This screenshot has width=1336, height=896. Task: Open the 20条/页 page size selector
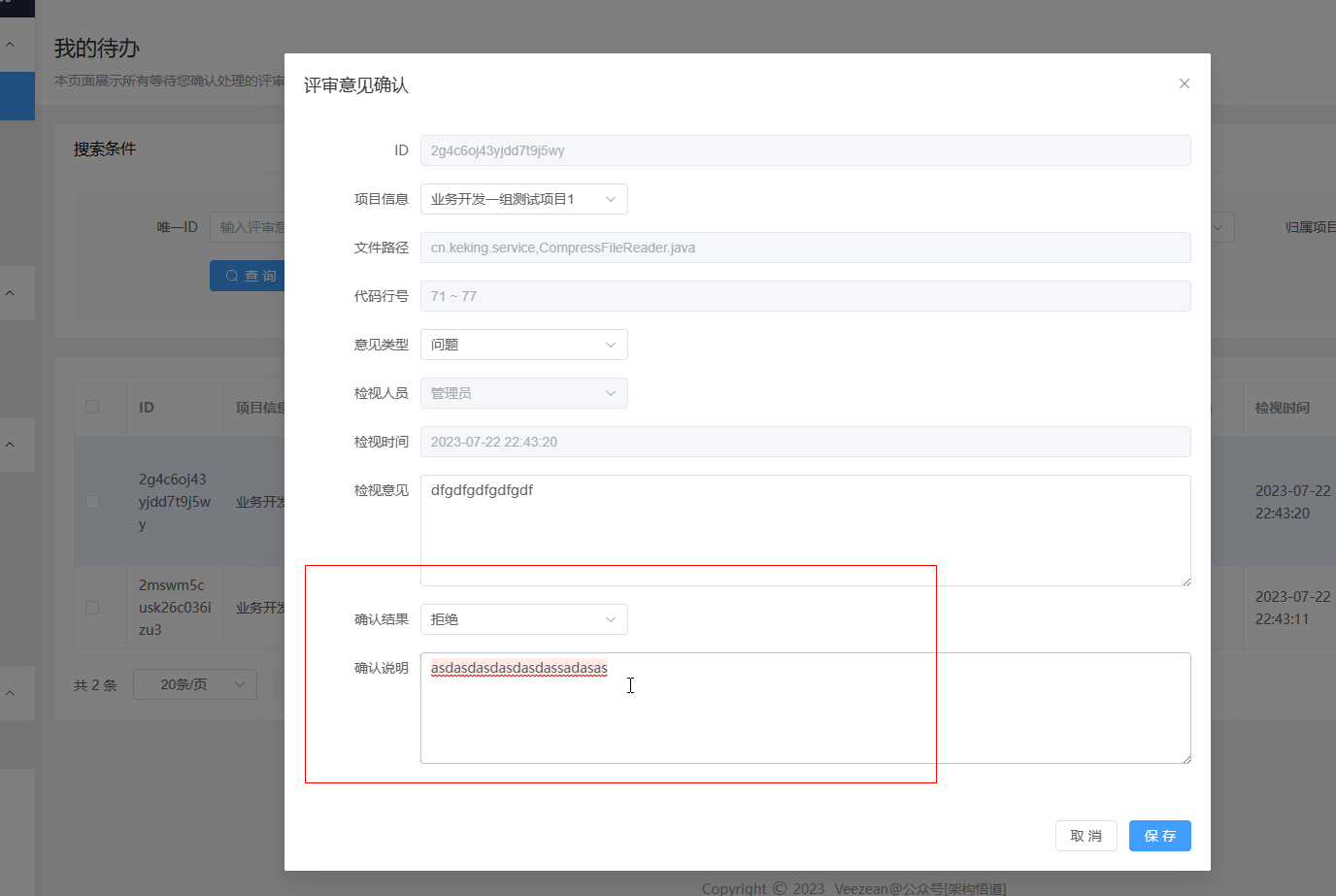tap(194, 684)
